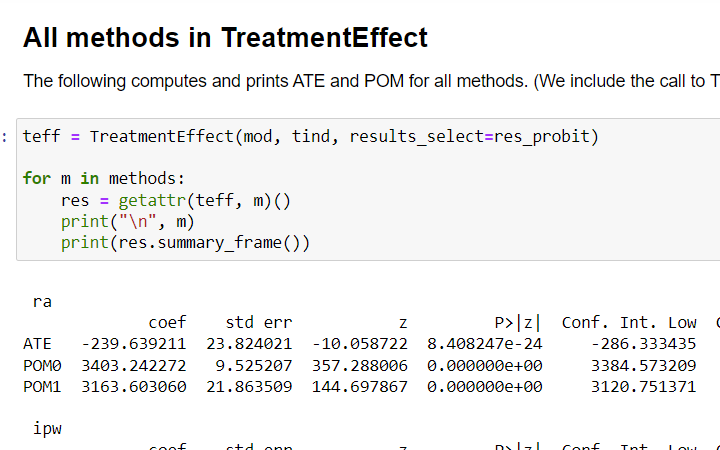This screenshot has width=720, height=450.
Task: Place cursor on the TreatmentEffect assignment line
Action: coord(310,136)
